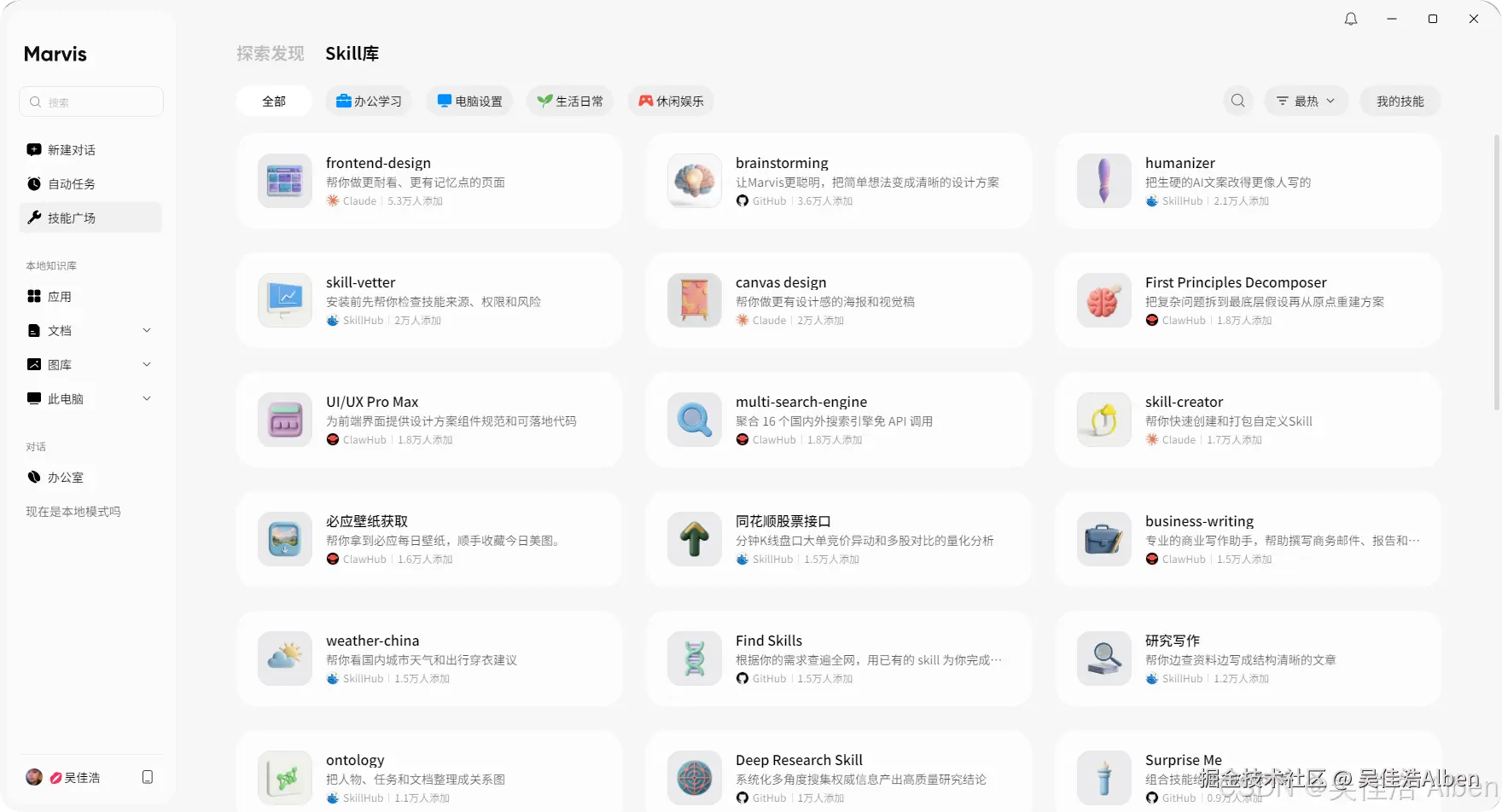Open the weather-china cloud icon

[285, 658]
